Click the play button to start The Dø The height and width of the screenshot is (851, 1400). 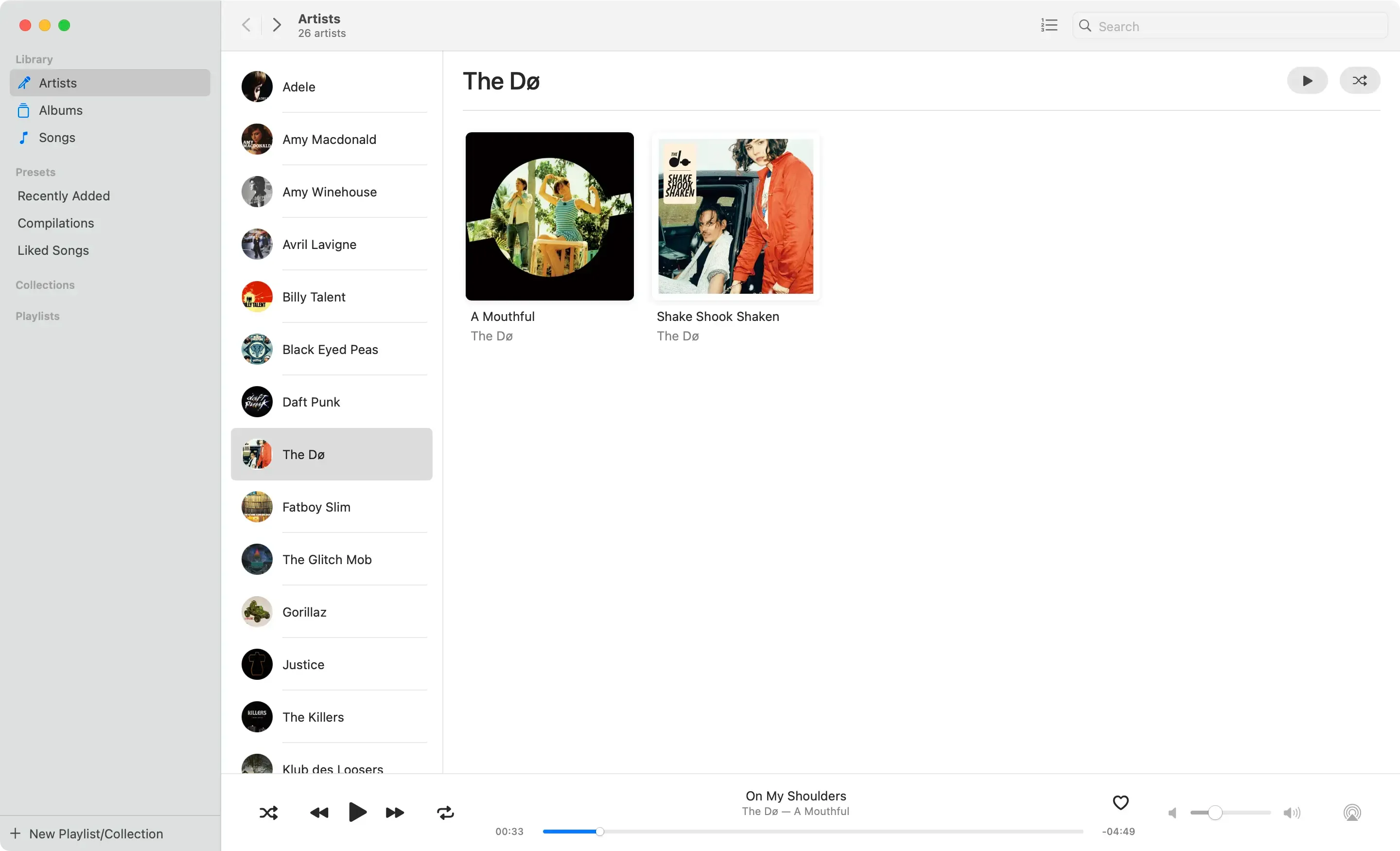pyautogui.click(x=1307, y=81)
